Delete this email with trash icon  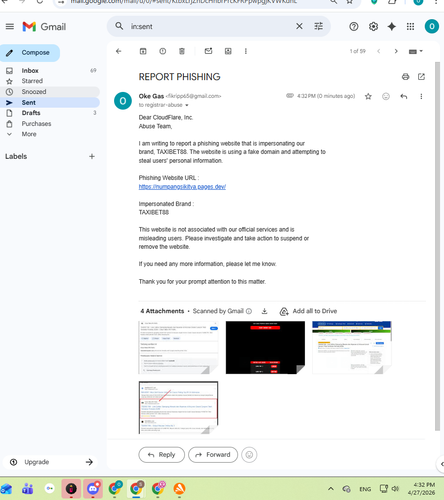click(x=182, y=51)
